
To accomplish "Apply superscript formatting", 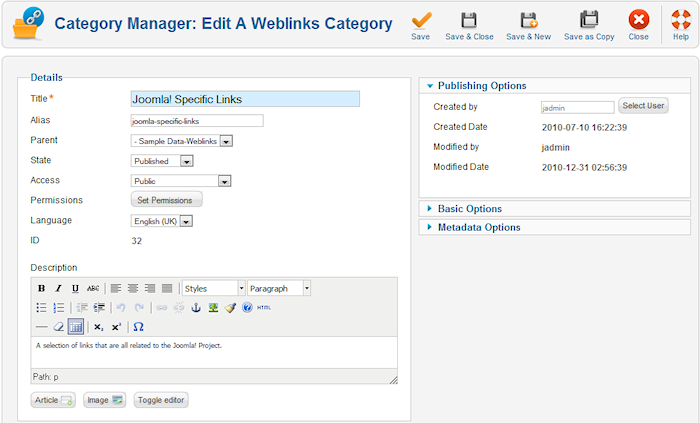I will [x=116, y=327].
